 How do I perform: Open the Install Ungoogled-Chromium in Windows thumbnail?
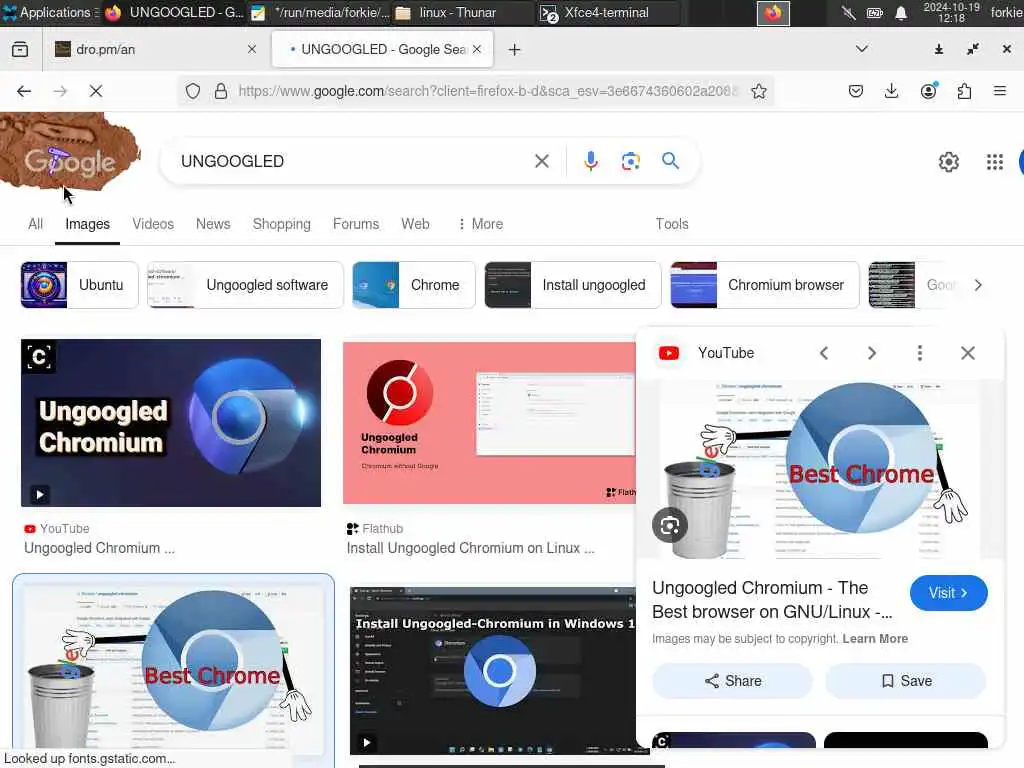(x=493, y=671)
